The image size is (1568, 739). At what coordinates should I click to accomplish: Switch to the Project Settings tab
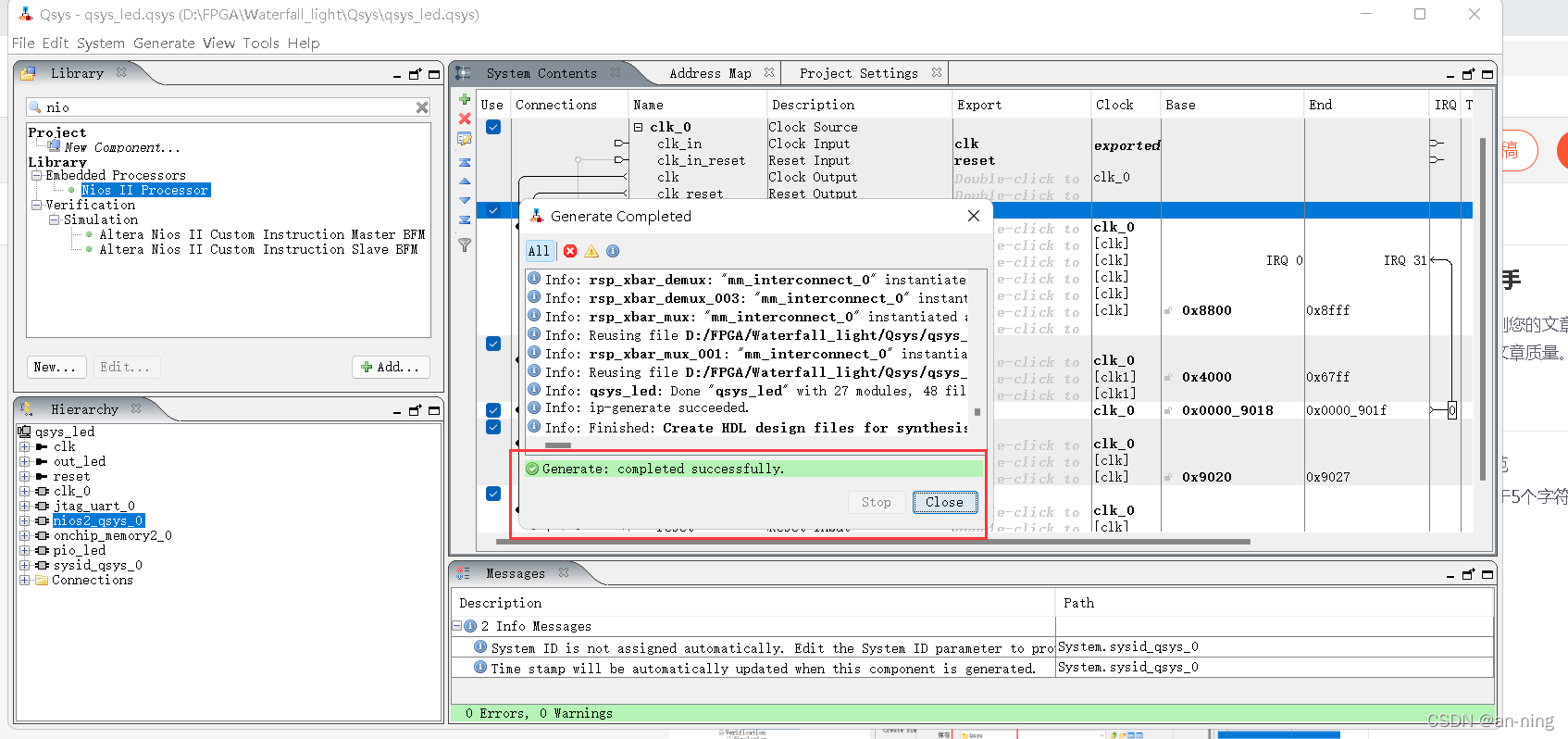coord(859,73)
